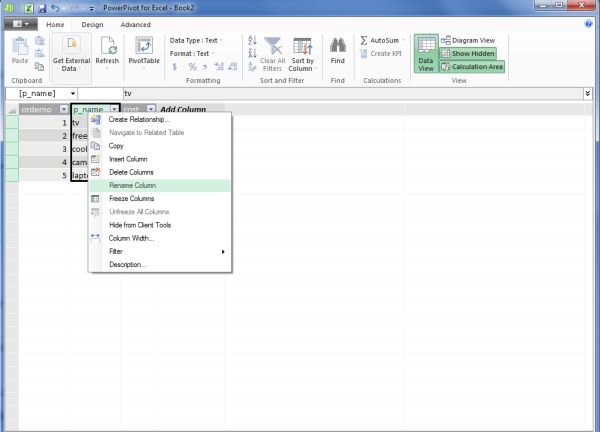600x432 pixels.
Task: Select row 1 via its row selector
Action: 12,122
